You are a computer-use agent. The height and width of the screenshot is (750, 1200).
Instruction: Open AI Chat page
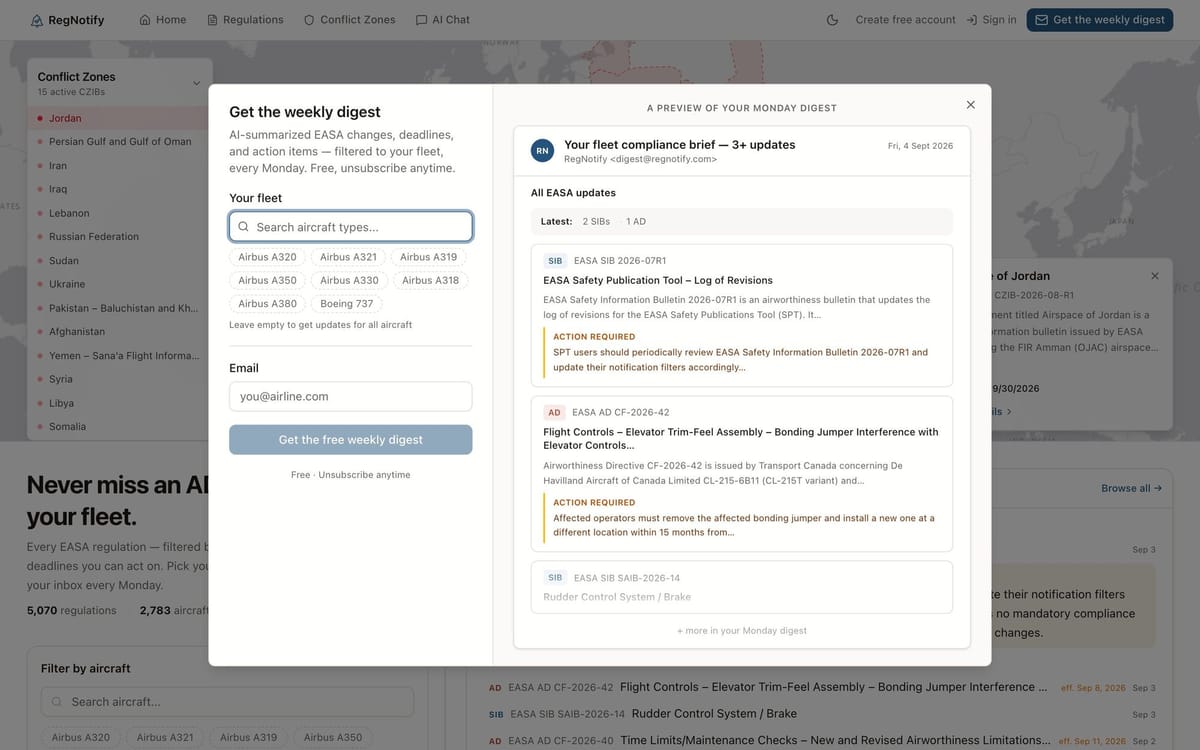tap(443, 20)
